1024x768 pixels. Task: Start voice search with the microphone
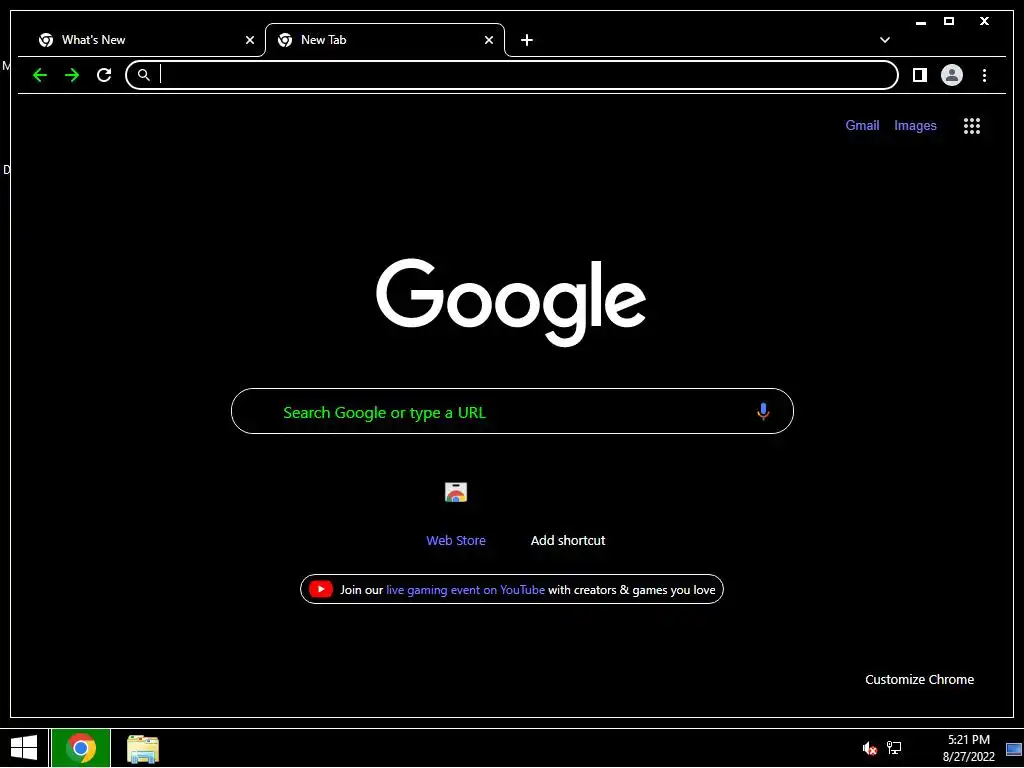(763, 411)
